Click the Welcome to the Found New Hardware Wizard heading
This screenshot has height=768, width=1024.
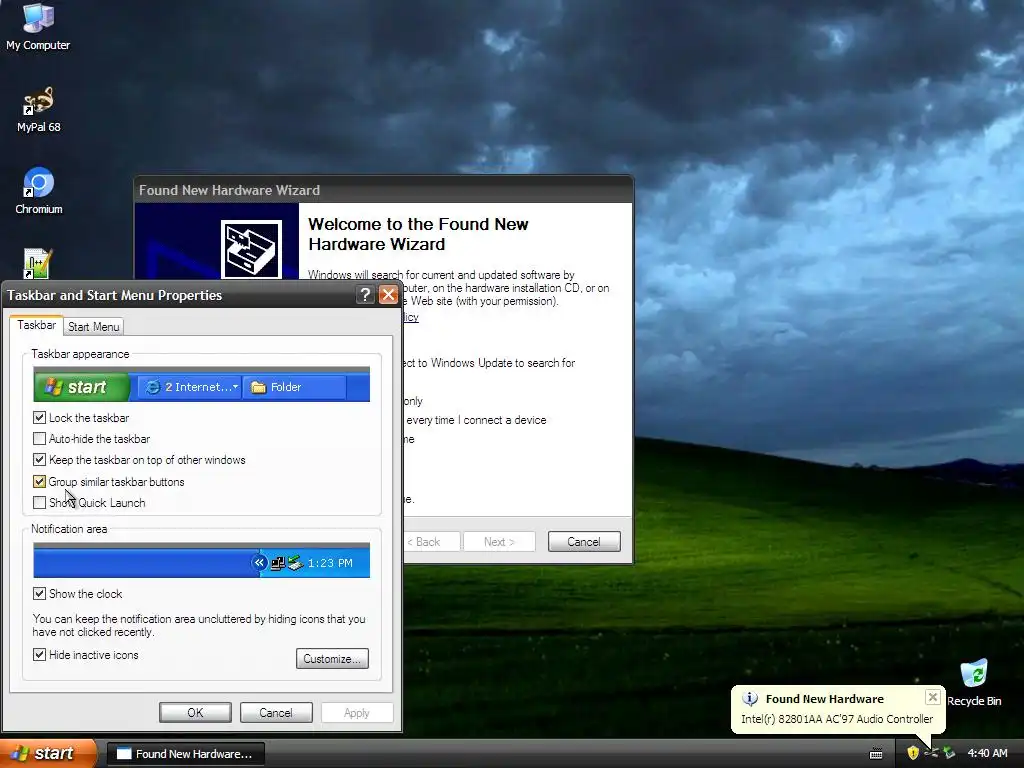click(418, 234)
